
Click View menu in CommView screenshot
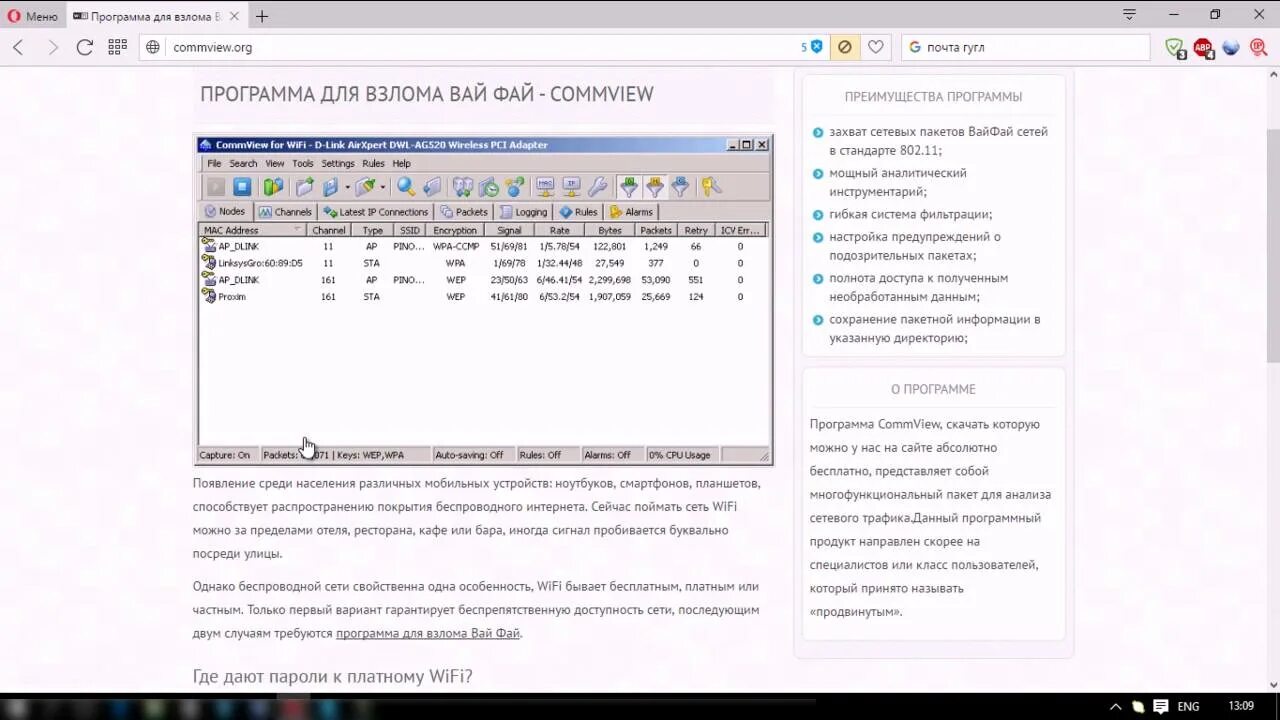point(274,163)
